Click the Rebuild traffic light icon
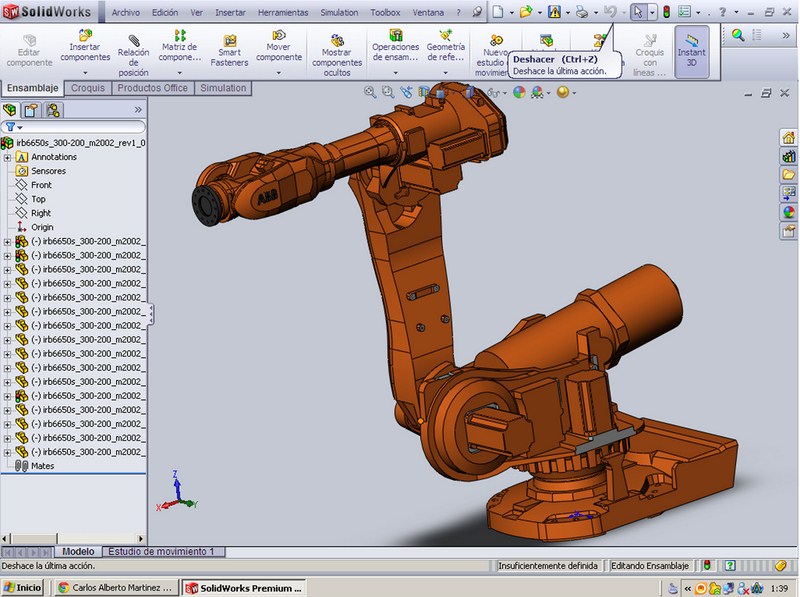800x597 pixels. click(666, 12)
